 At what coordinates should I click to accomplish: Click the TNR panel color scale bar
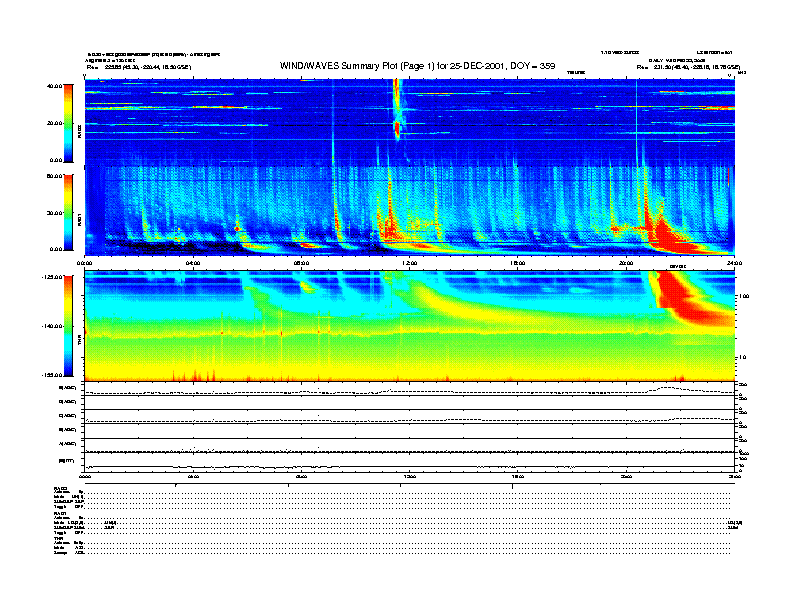(x=68, y=326)
